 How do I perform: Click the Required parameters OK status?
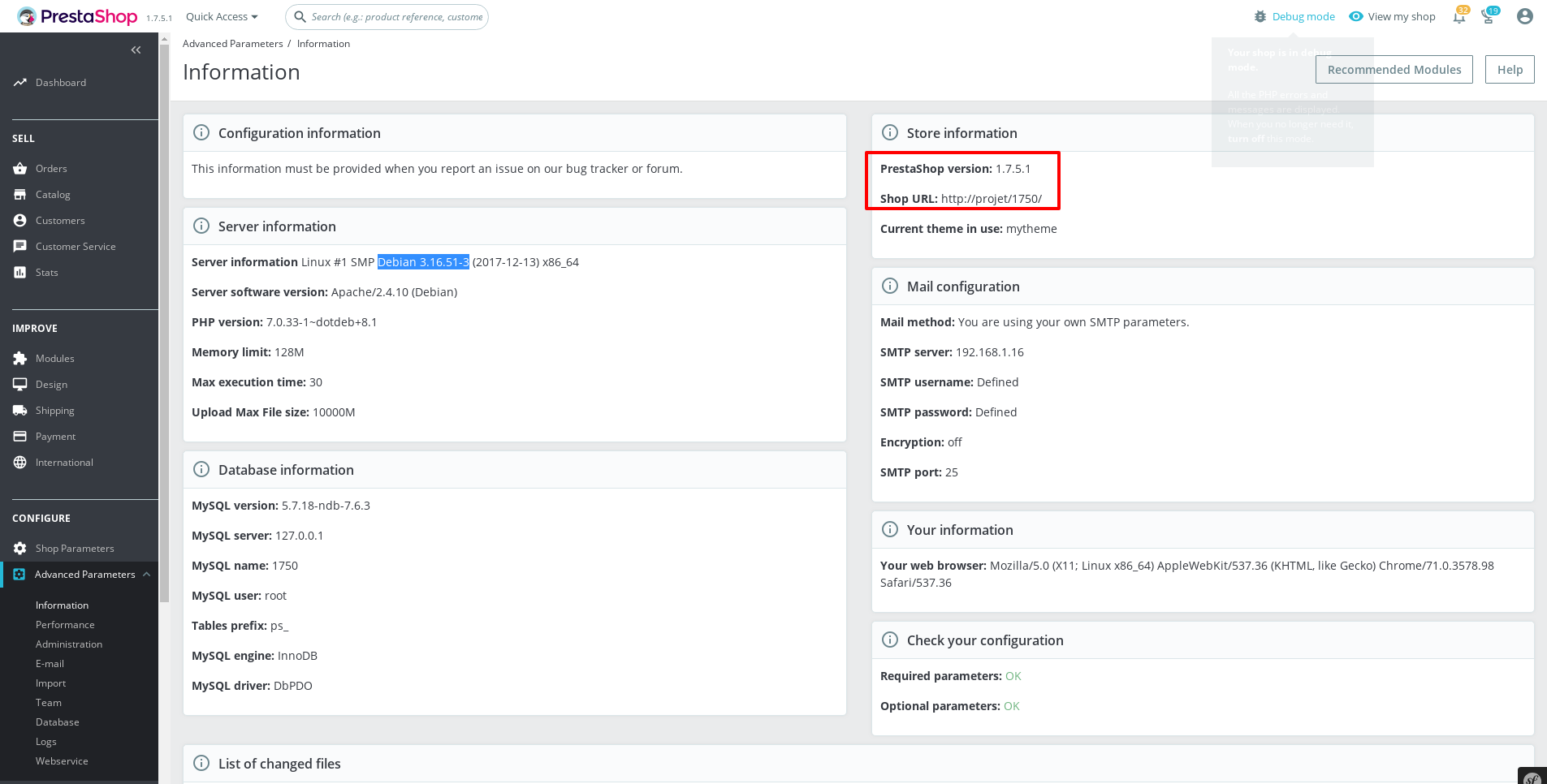pyautogui.click(x=1013, y=676)
